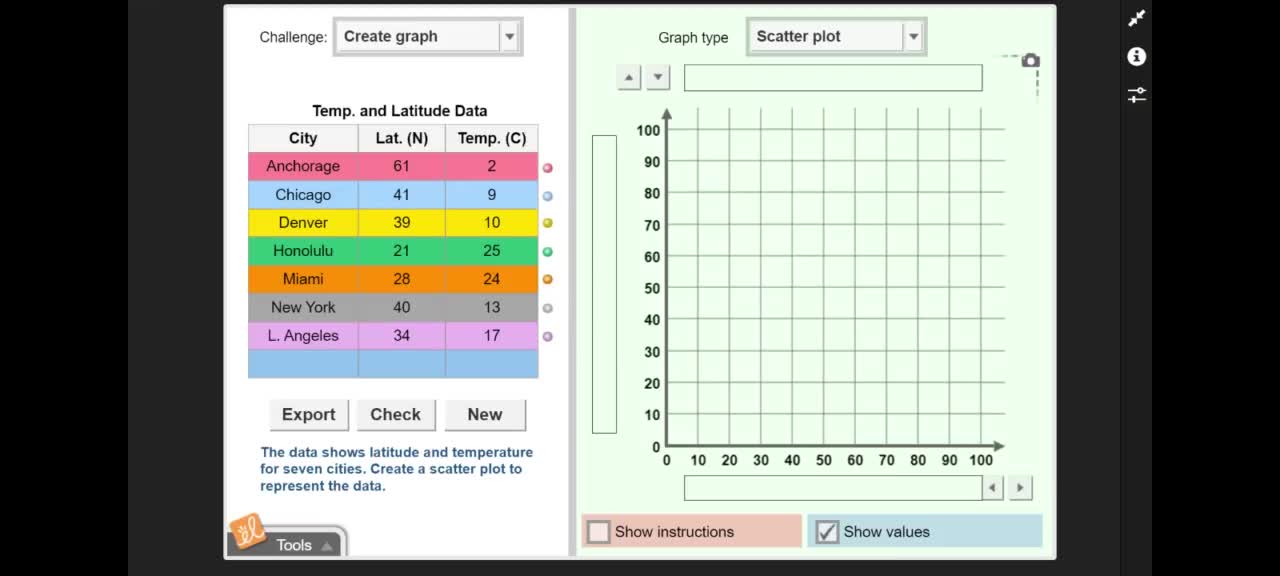Click the colored dot next to Anchorage

point(547,168)
